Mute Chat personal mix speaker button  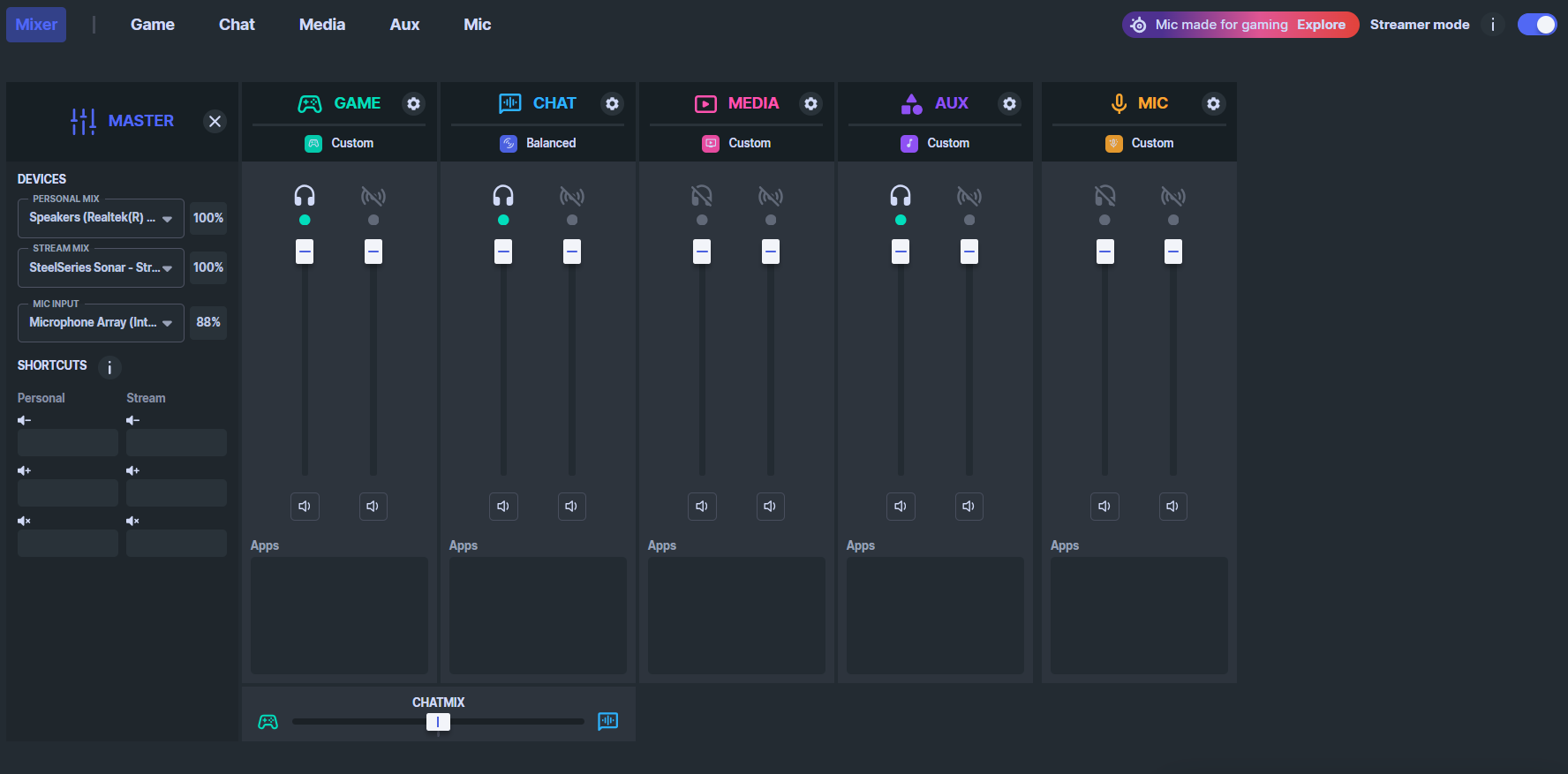pyautogui.click(x=503, y=506)
